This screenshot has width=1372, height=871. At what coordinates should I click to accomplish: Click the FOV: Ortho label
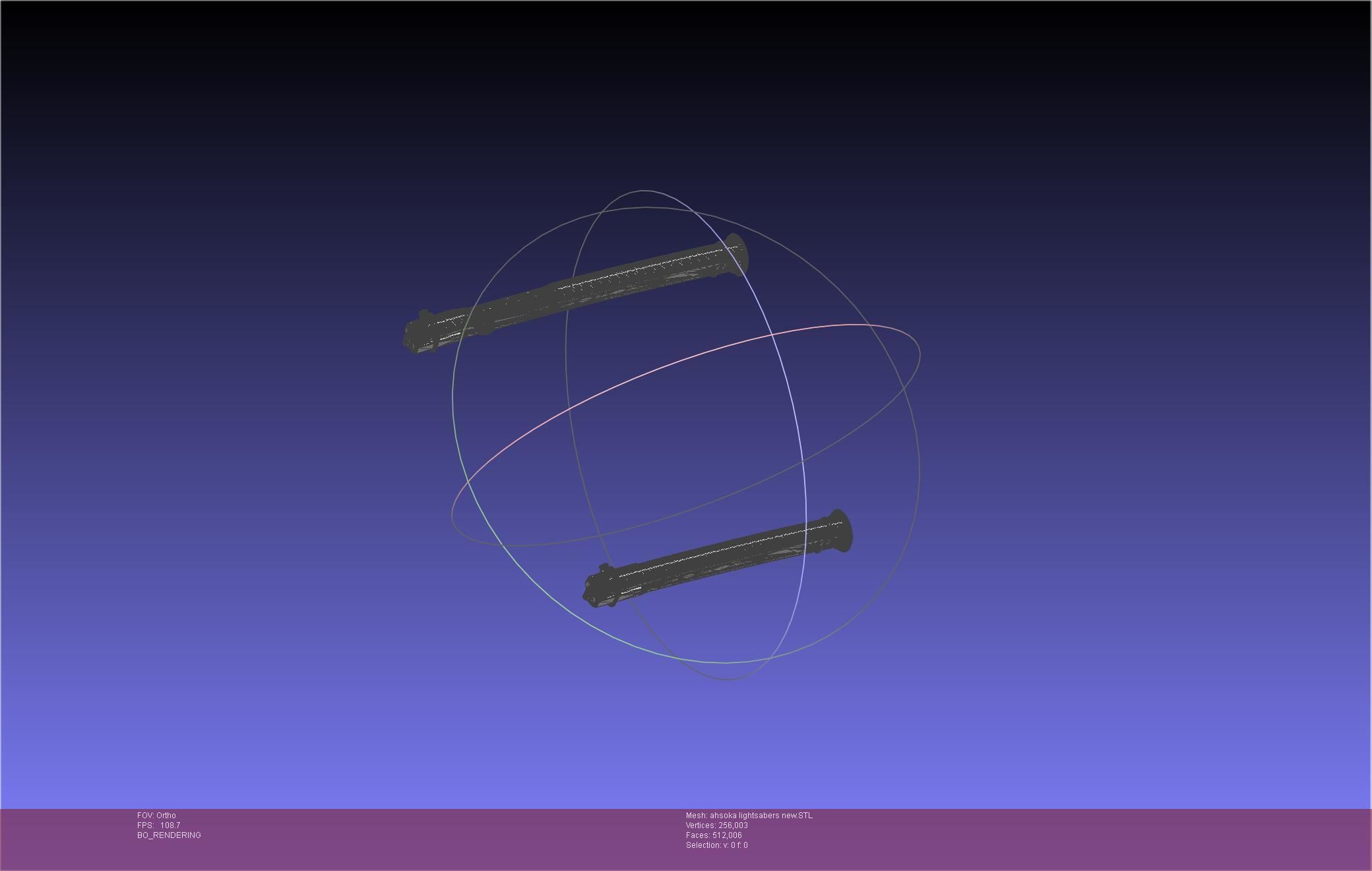pyautogui.click(x=156, y=816)
